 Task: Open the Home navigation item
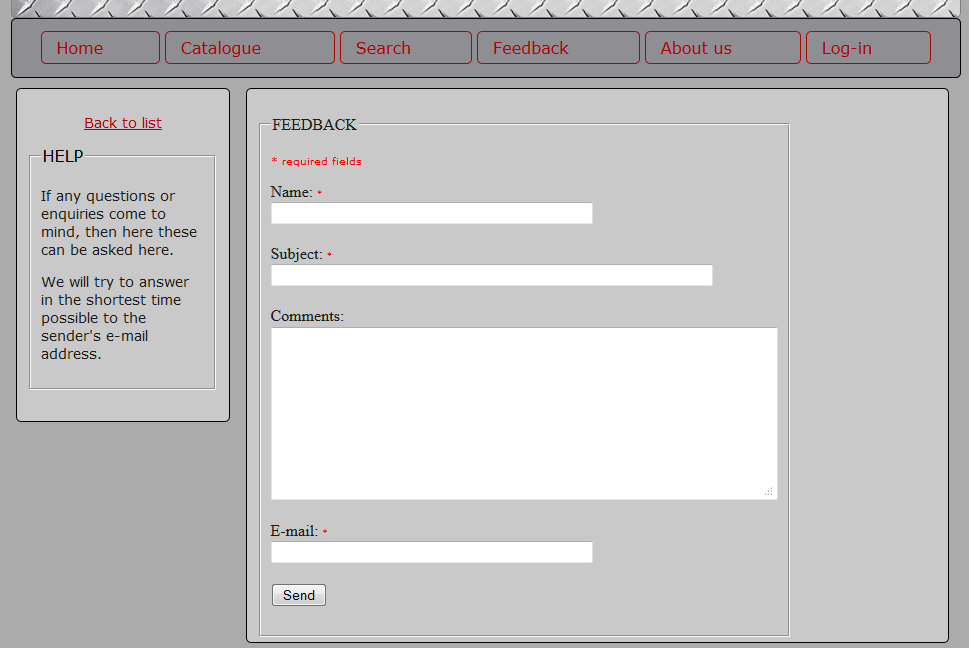coord(100,48)
